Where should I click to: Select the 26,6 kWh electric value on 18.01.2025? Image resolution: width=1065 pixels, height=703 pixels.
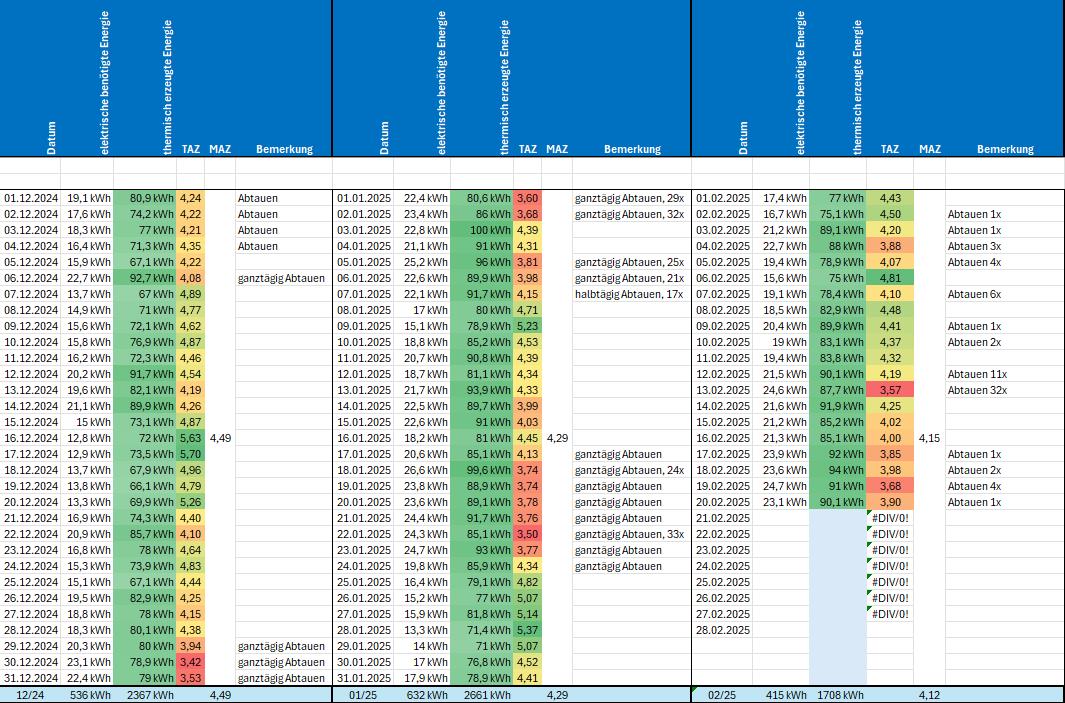pyautogui.click(x=423, y=470)
